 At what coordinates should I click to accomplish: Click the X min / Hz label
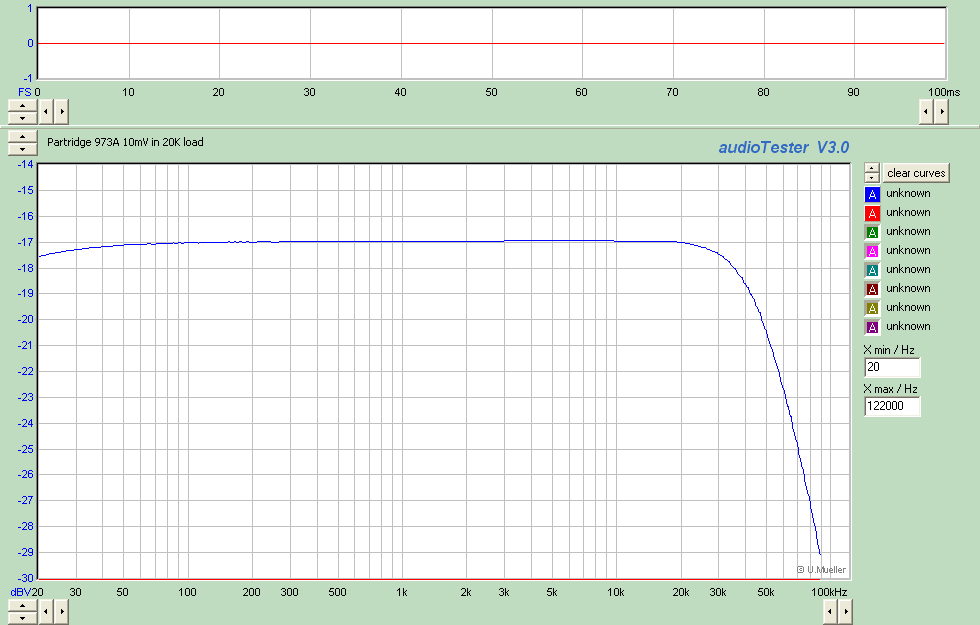(x=889, y=350)
